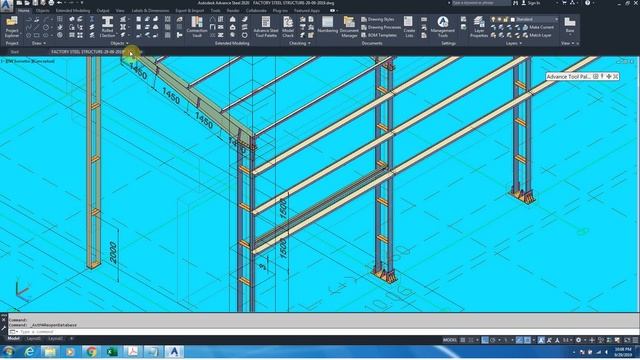Viewport: 640px width, 360px height.
Task: Click the Help question mark icon
Action: [x=587, y=3]
